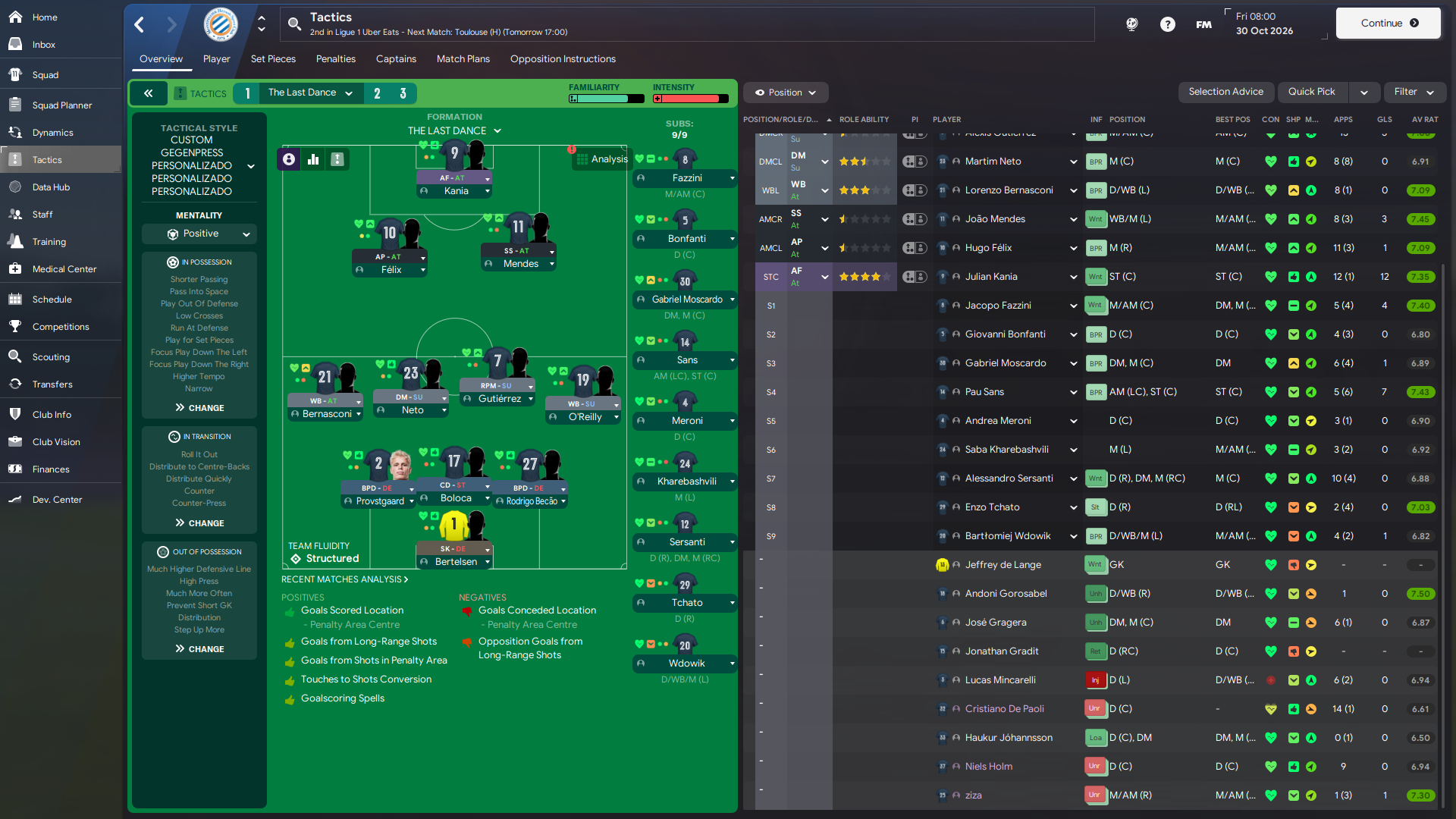Open the Filter dropdown
1456x819 pixels.
click(1414, 92)
